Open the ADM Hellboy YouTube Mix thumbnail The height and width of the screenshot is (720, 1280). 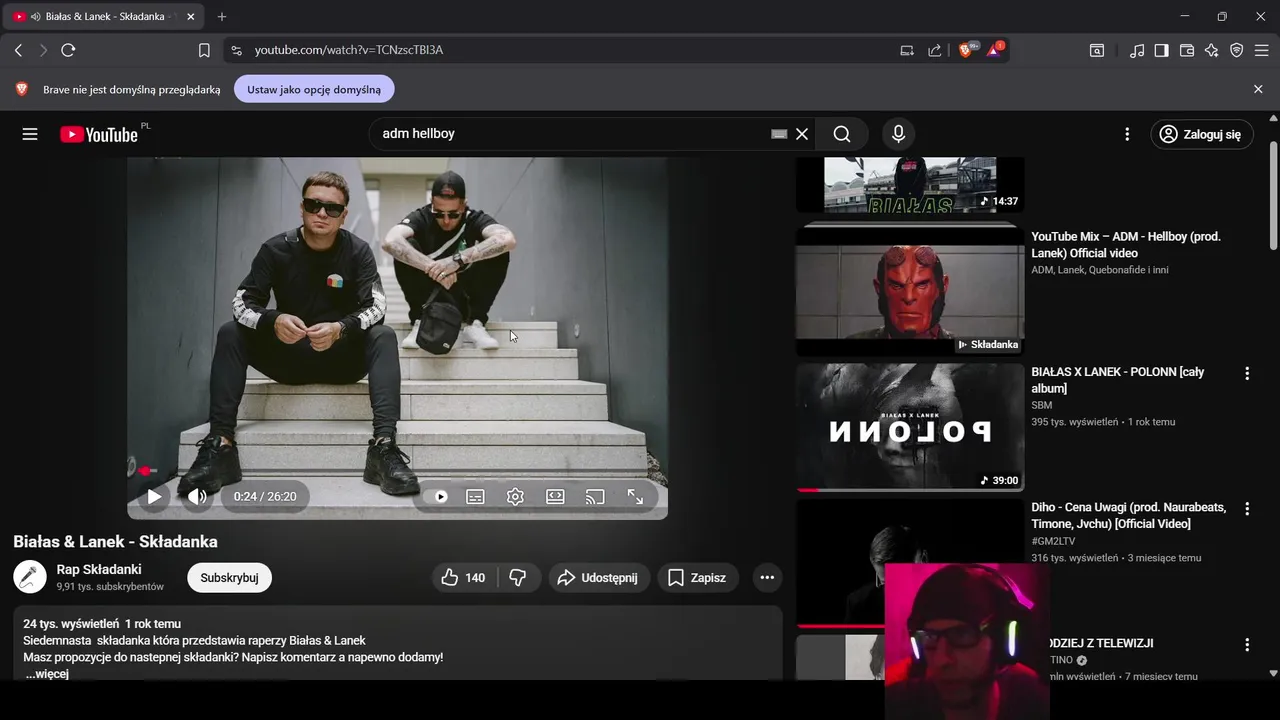point(910,291)
